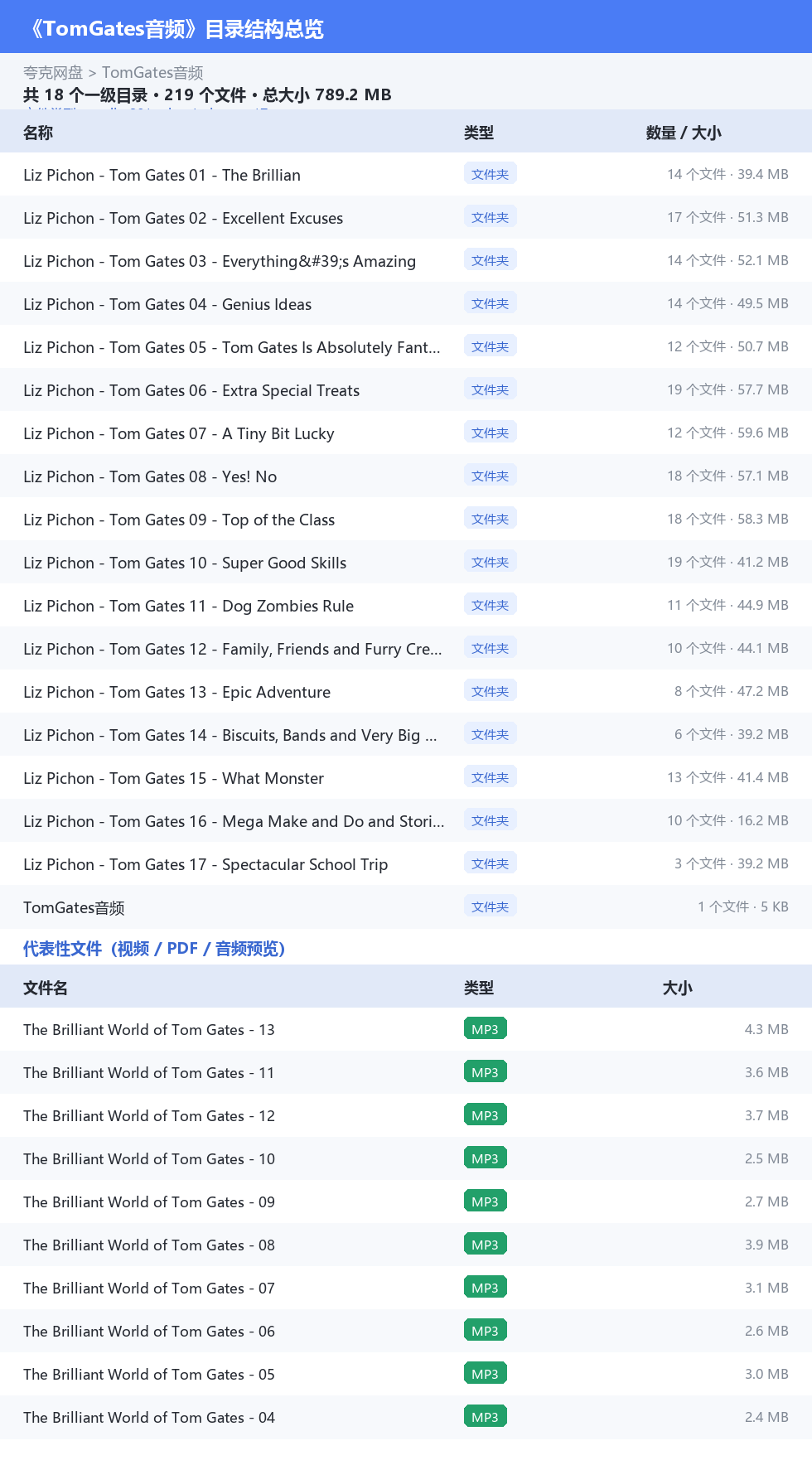The height and width of the screenshot is (1465, 812).
Task: Click the summary line 共 18 个一级目录
Action: (207, 94)
